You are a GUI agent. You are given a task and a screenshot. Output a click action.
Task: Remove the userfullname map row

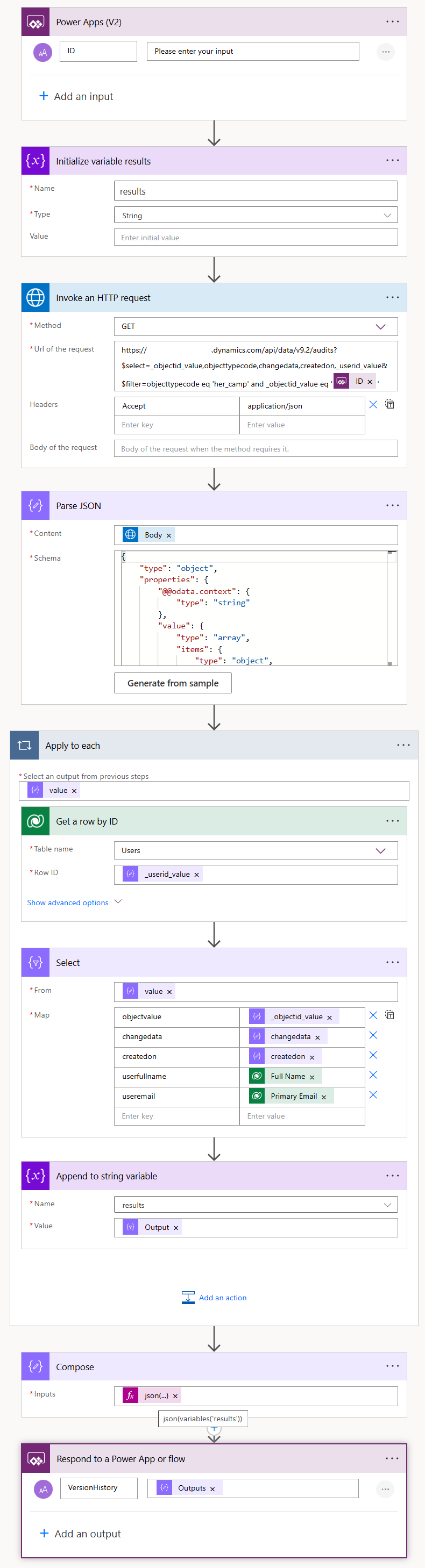click(373, 1075)
